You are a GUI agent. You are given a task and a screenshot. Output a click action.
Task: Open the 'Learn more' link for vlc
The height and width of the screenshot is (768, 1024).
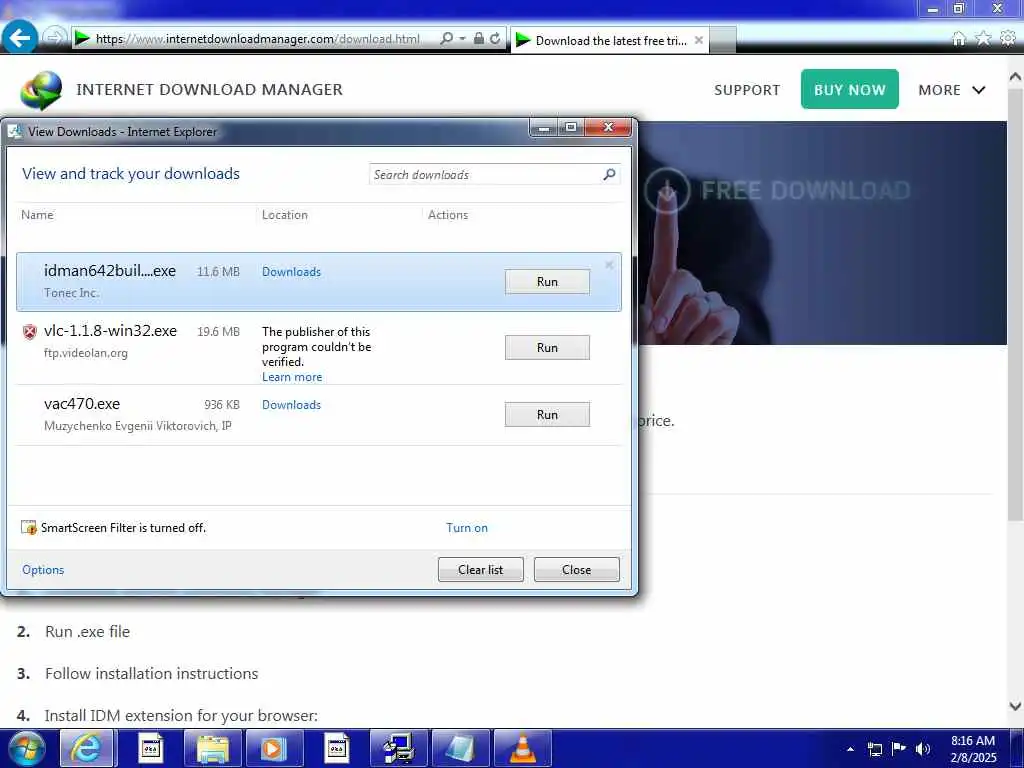coord(292,377)
